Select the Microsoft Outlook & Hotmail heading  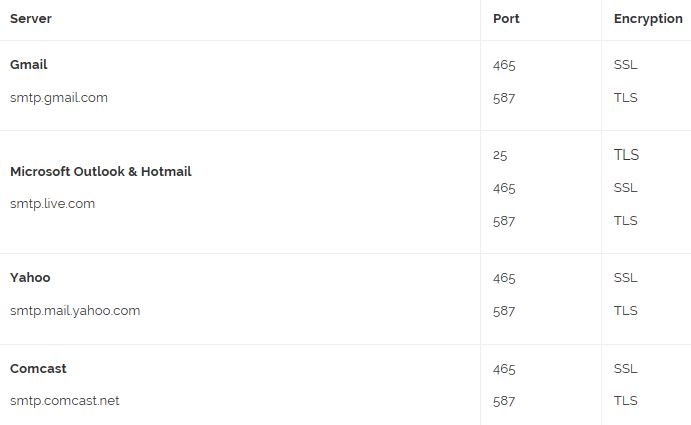(101, 171)
